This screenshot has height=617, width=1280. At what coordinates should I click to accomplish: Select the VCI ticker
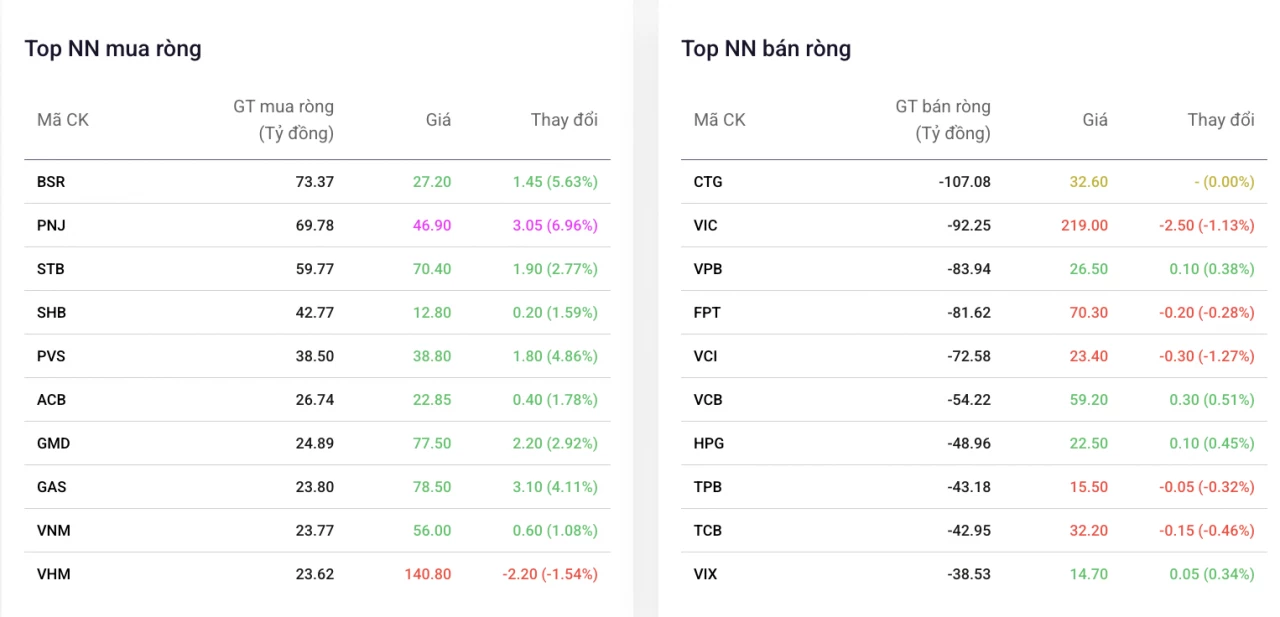(x=705, y=356)
